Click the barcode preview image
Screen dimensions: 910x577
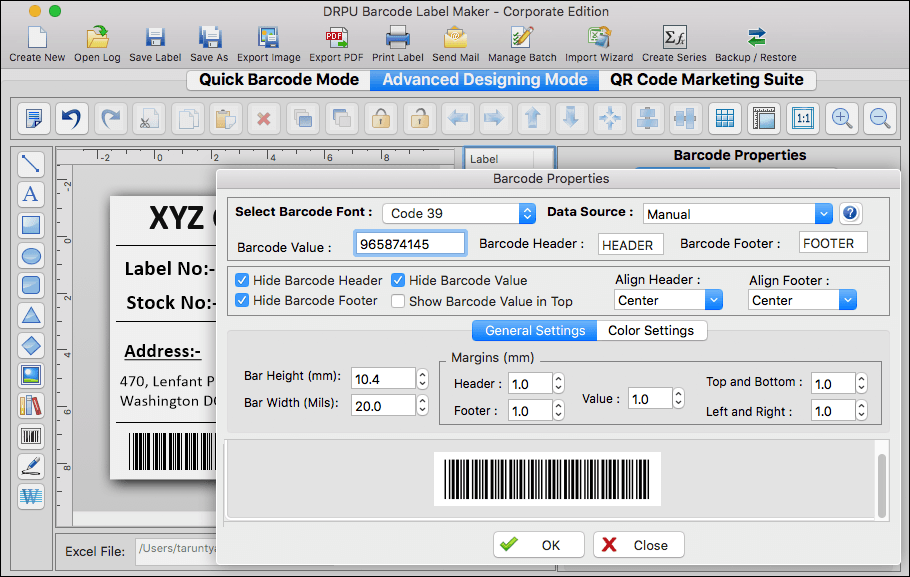pos(547,479)
